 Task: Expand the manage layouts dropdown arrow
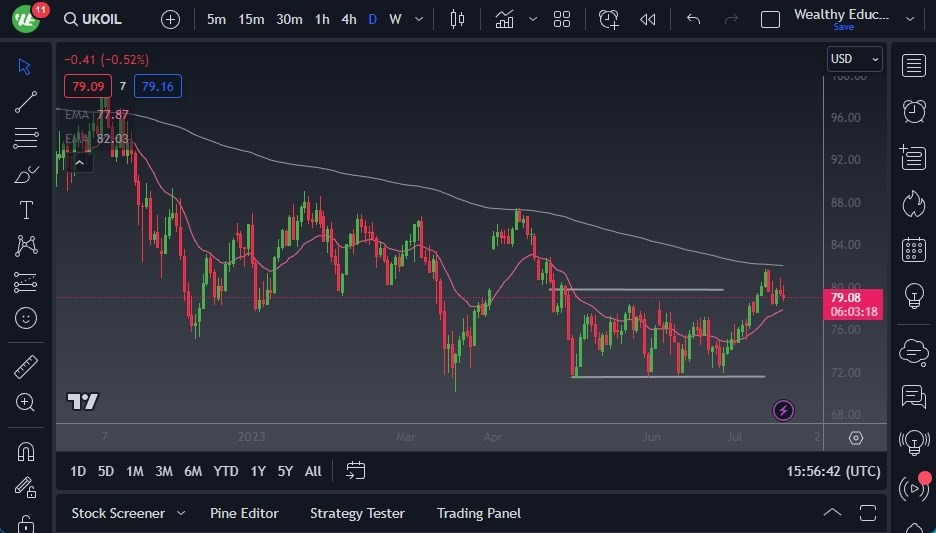[910, 19]
